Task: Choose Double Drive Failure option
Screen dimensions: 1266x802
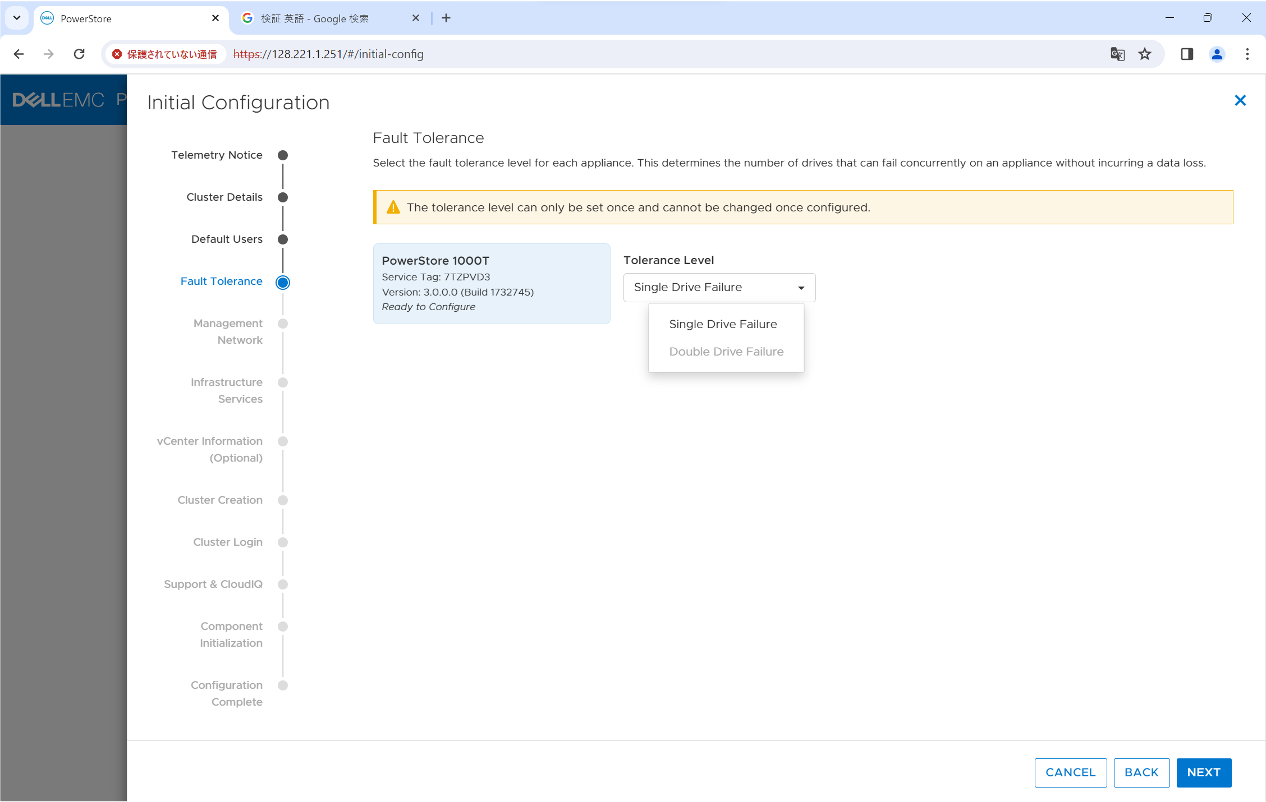Action: pyautogui.click(x=726, y=352)
